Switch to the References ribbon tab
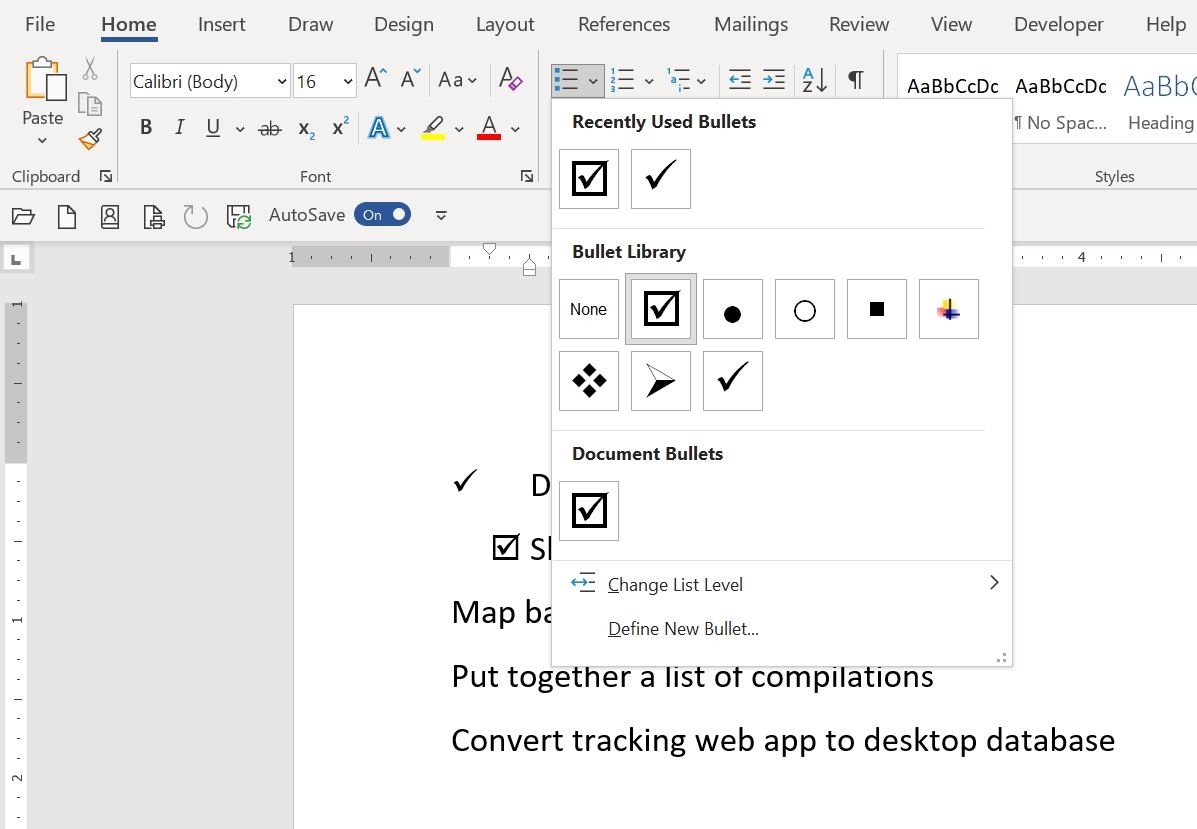 click(x=623, y=24)
